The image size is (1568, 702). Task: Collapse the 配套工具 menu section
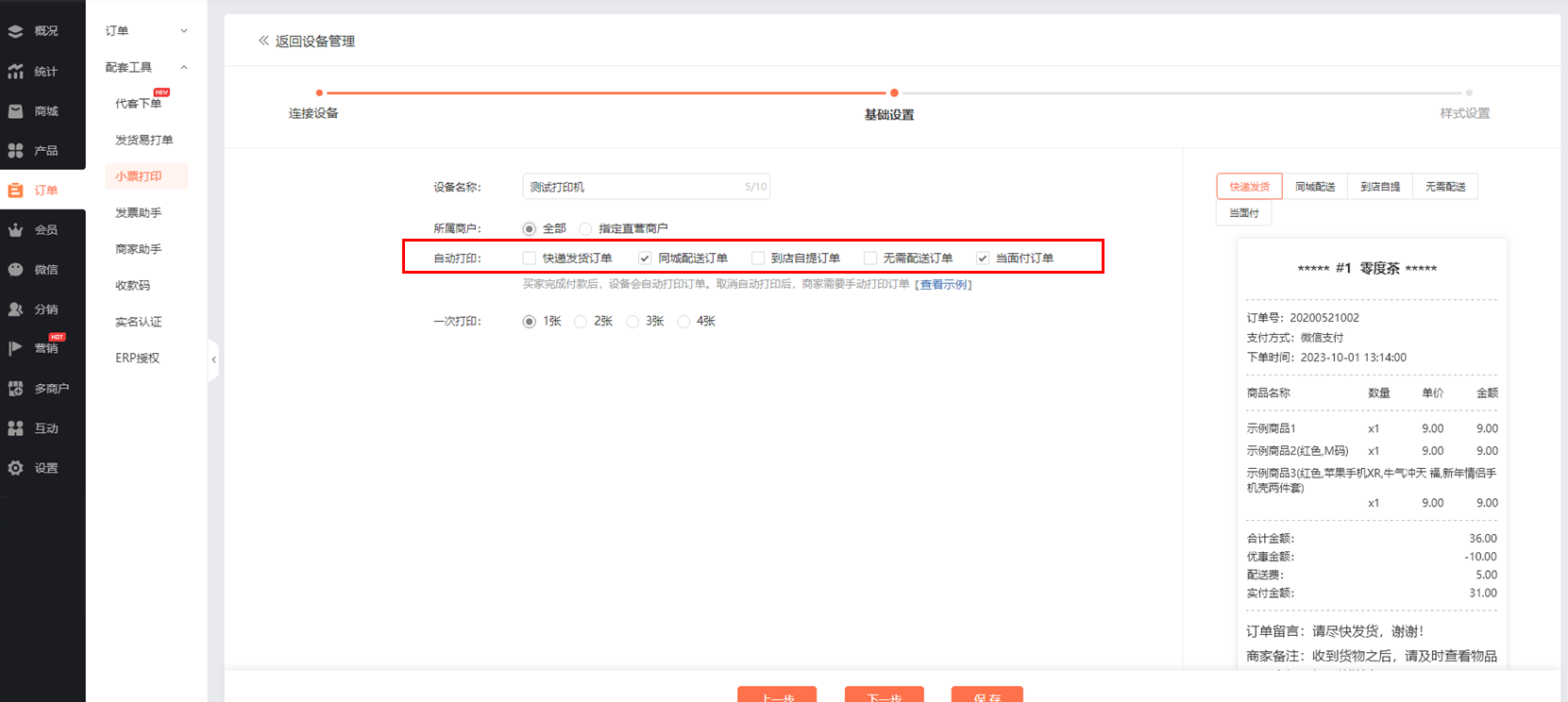coord(184,68)
